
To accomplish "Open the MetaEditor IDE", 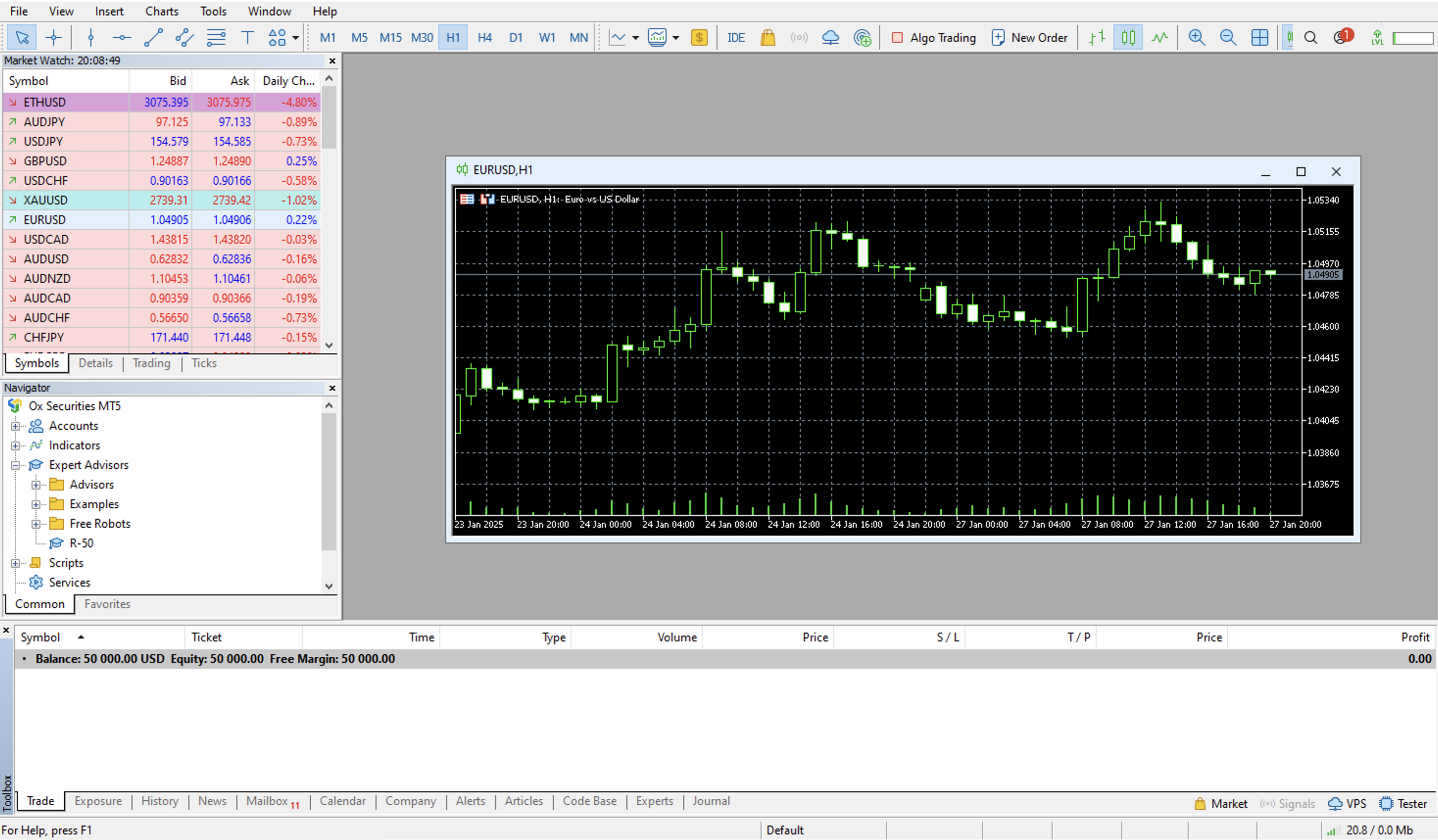I will coord(736,38).
